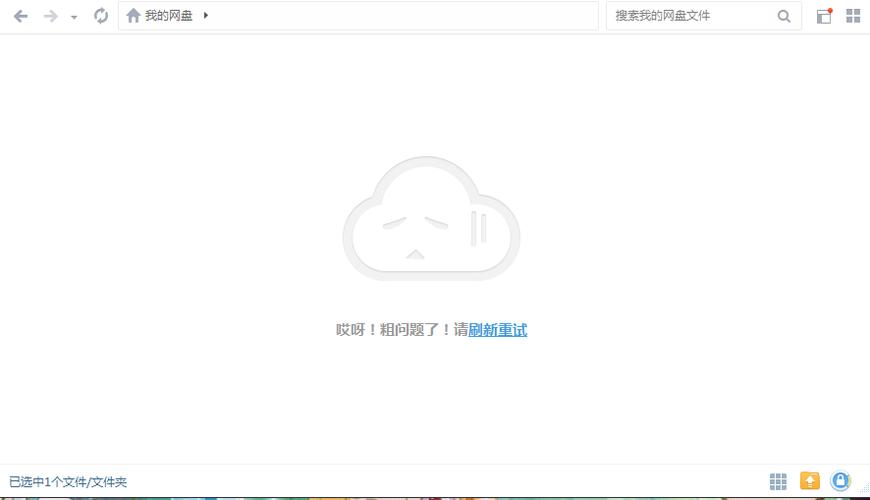Viewport: 870px width, 500px height.
Task: Click the refresh circular arrows icon
Action: click(x=101, y=16)
